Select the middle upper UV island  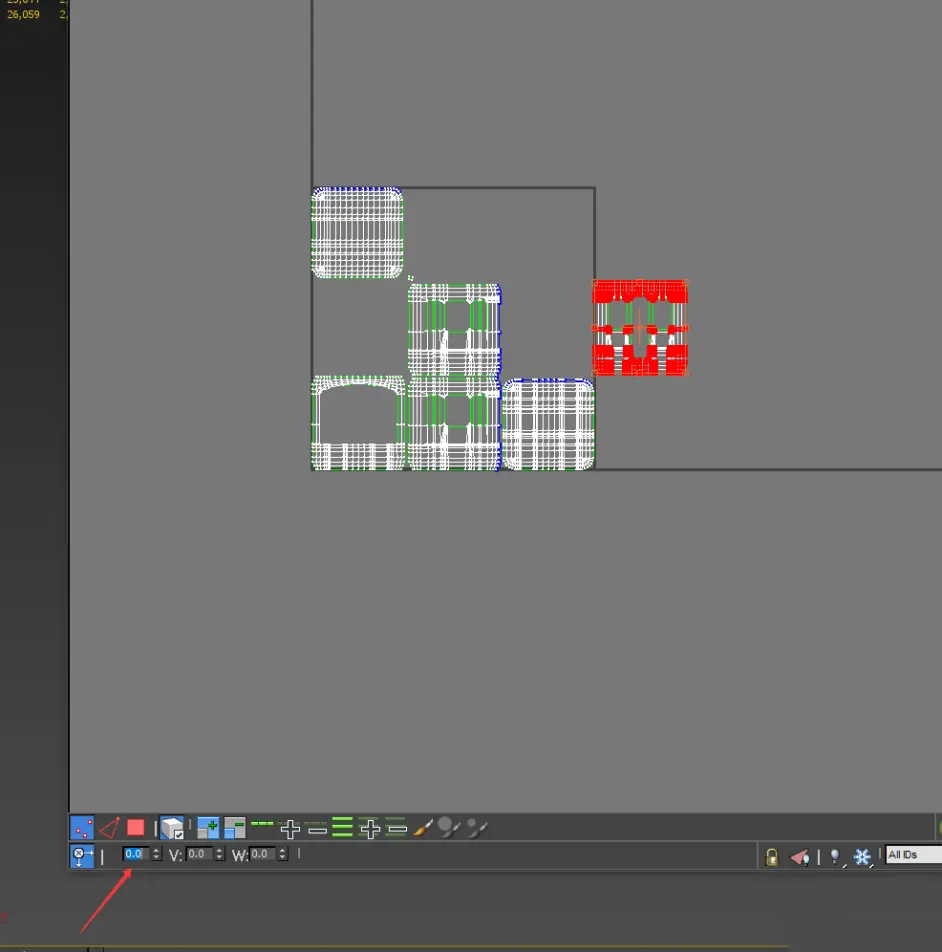(x=454, y=330)
